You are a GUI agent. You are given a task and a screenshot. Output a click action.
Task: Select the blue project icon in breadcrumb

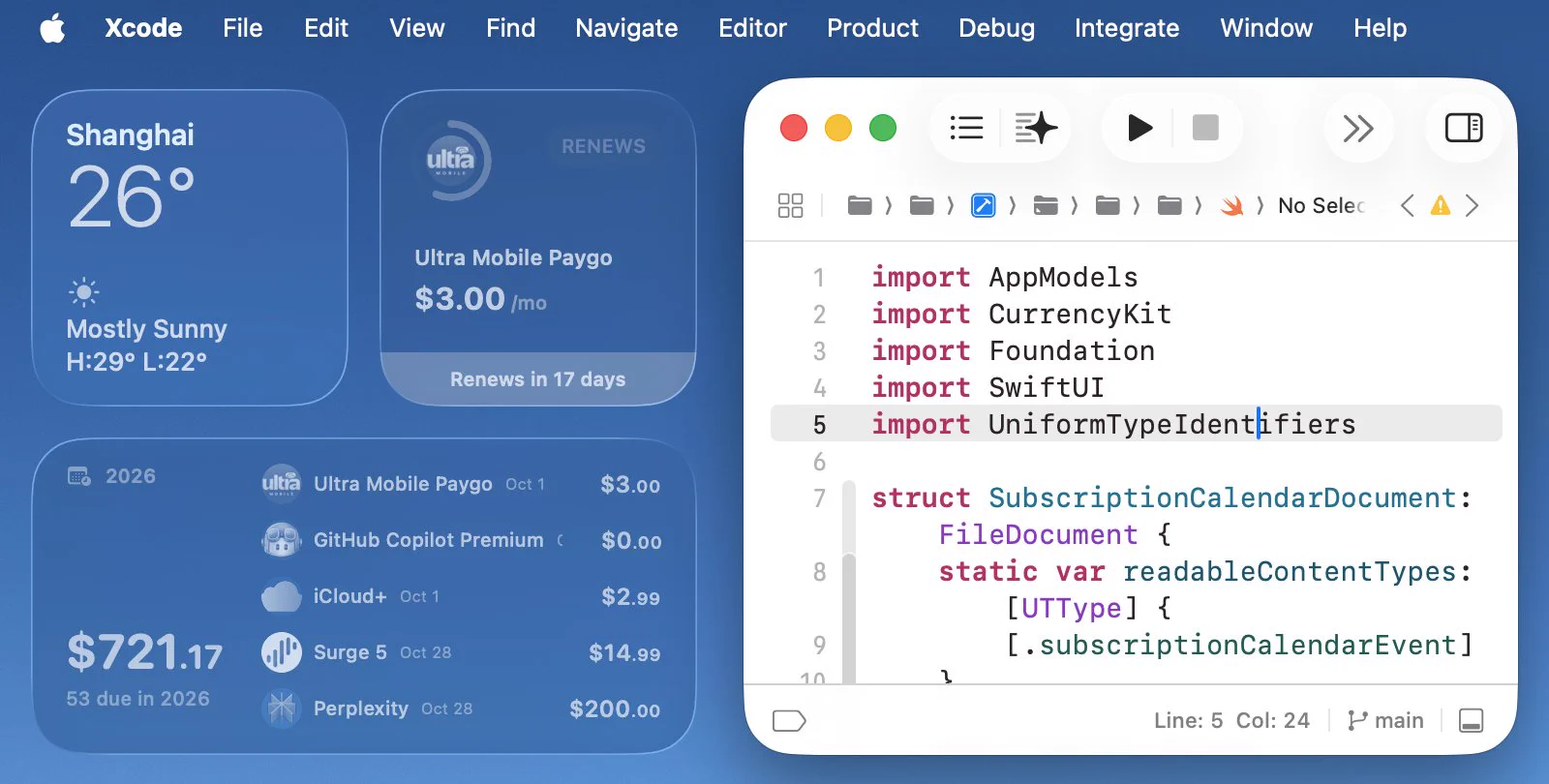983,205
